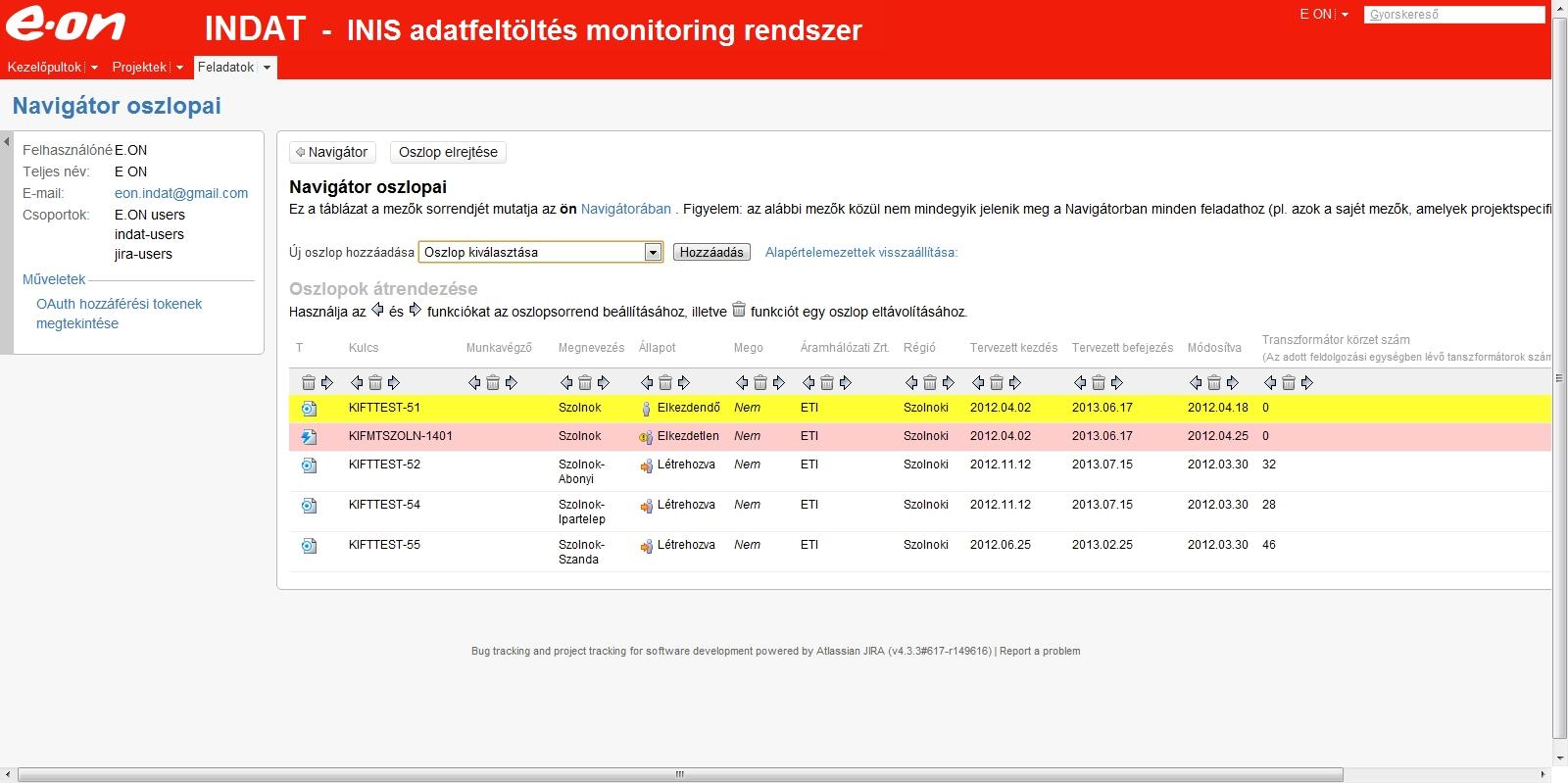Image resolution: width=1568 pixels, height=783 pixels.
Task: Move the Tervezett befejezés column right
Action: [x=1117, y=382]
